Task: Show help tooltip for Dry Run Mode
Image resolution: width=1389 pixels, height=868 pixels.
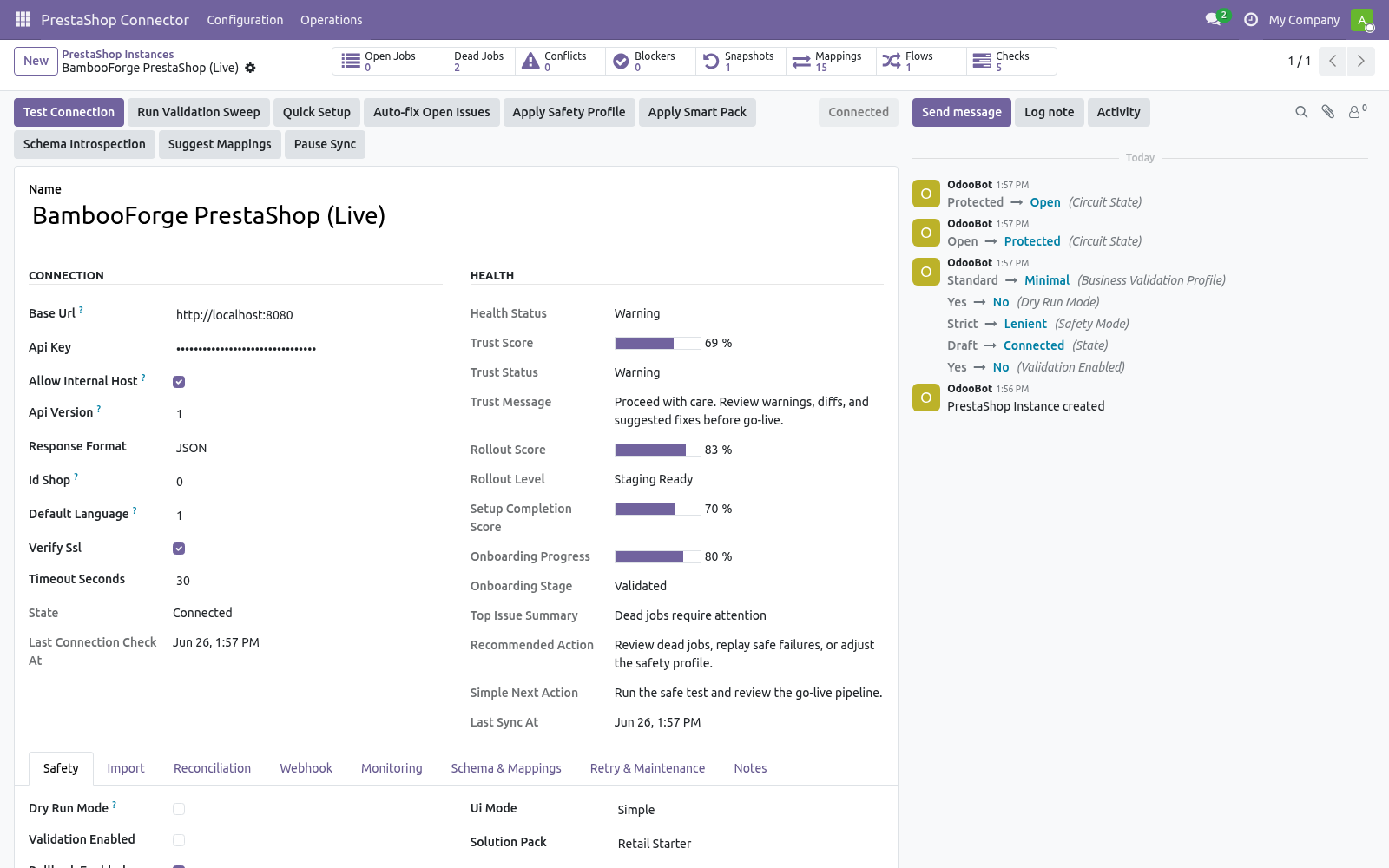Action: [x=115, y=805]
